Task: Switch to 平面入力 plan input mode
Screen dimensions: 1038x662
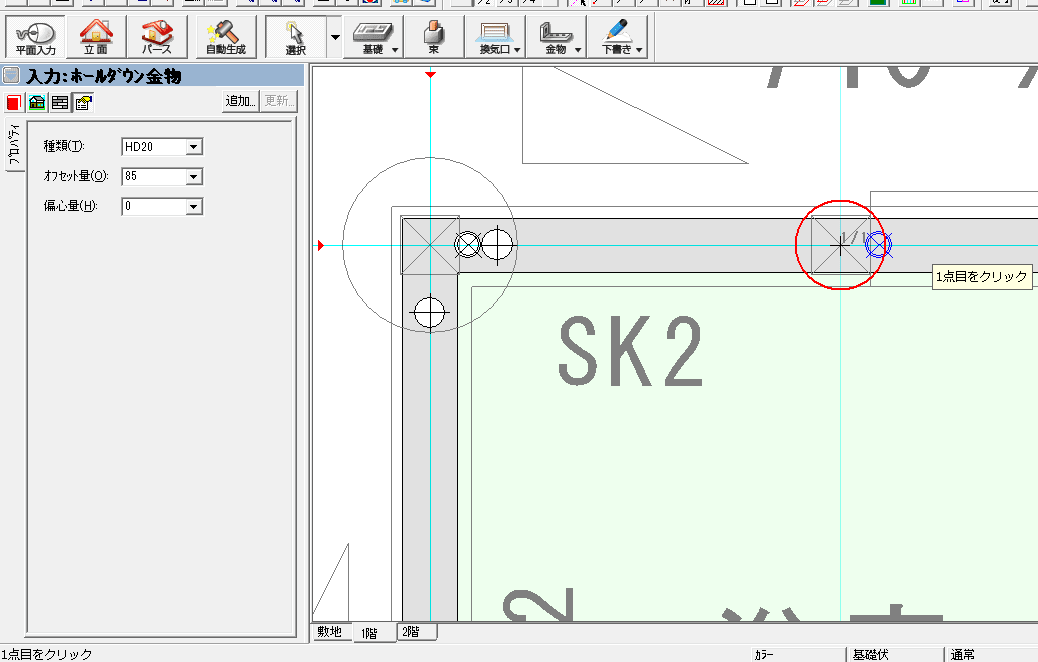Action: click(x=36, y=38)
